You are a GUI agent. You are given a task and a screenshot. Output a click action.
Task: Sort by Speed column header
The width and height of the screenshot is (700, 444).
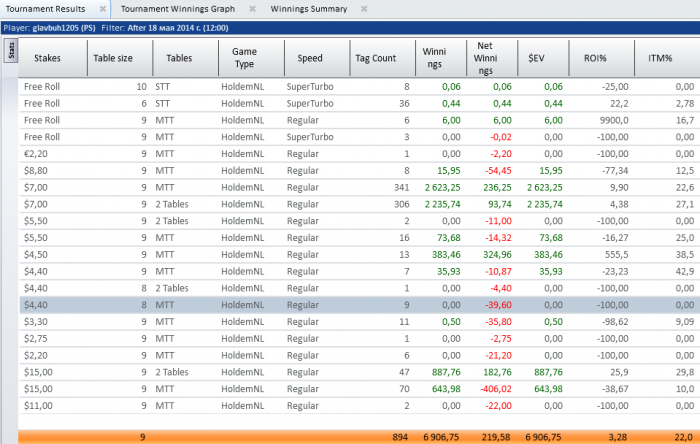317,58
